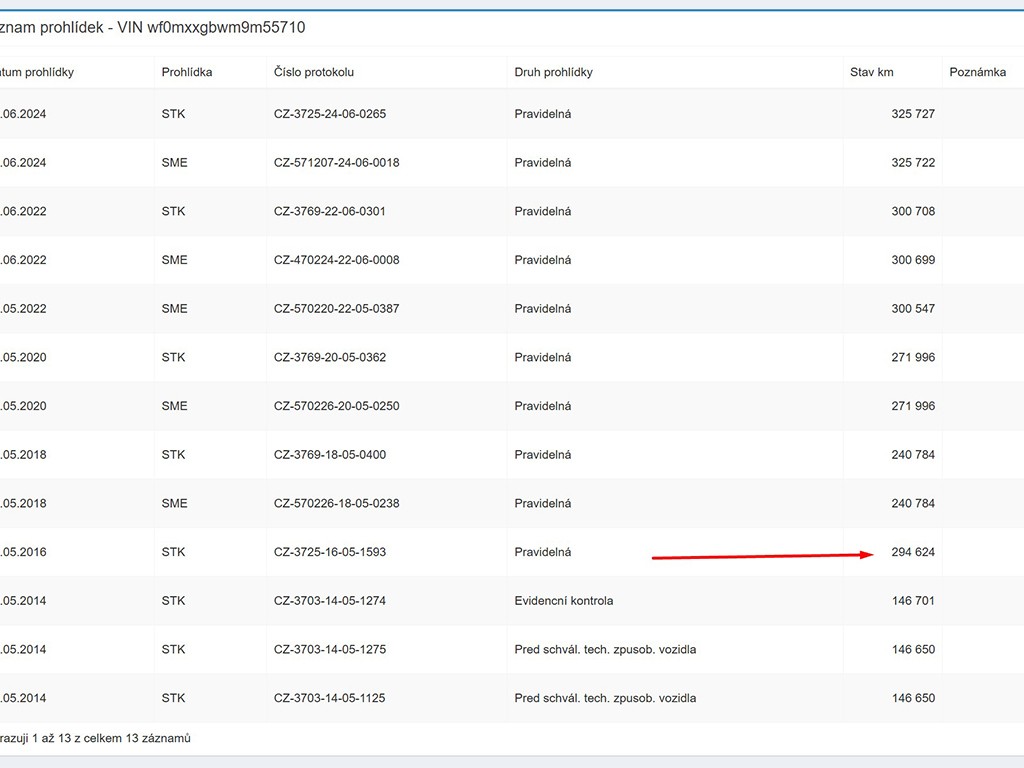Screen dimensions: 1024x768
Task: Select protocol CZ-3725-16-05-1593 cell
Action: [330, 552]
